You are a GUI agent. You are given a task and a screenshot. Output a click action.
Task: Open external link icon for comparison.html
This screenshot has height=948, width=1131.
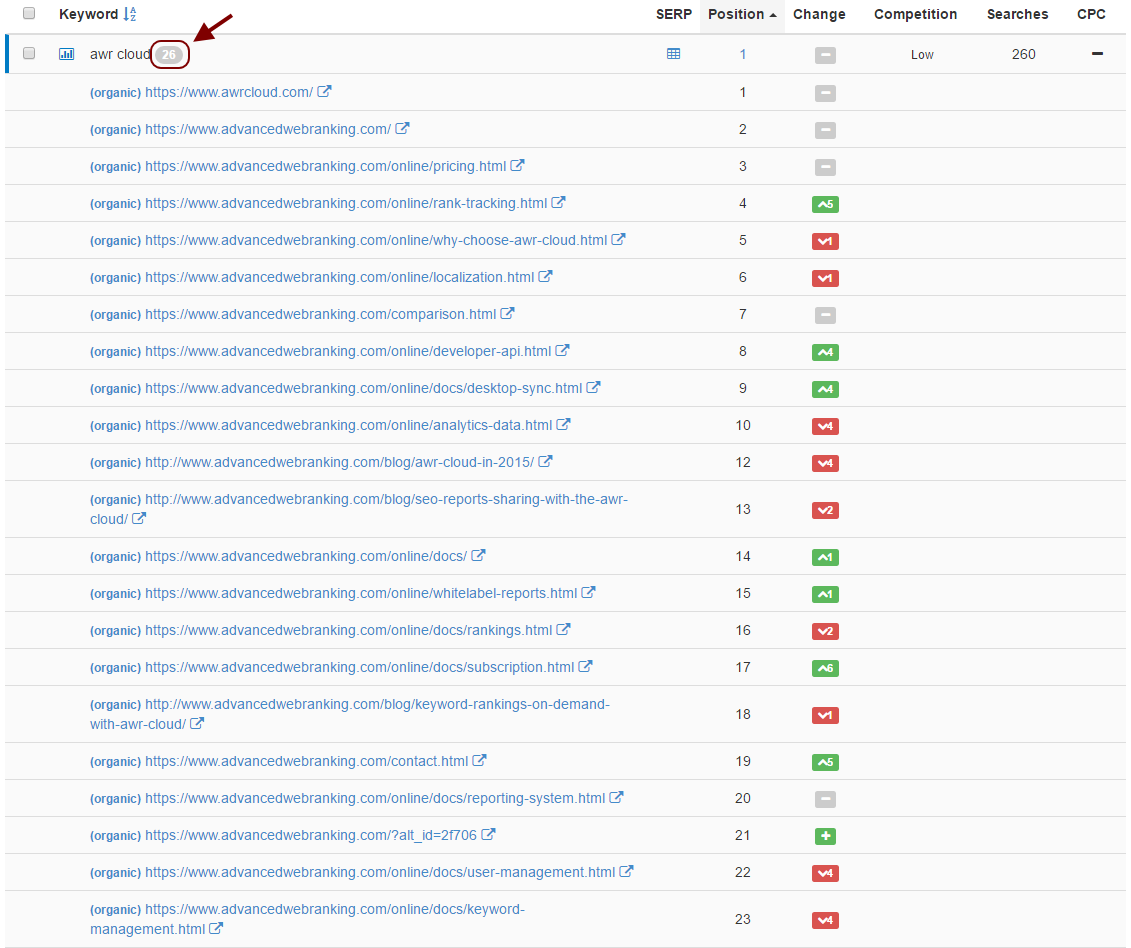[x=507, y=314]
